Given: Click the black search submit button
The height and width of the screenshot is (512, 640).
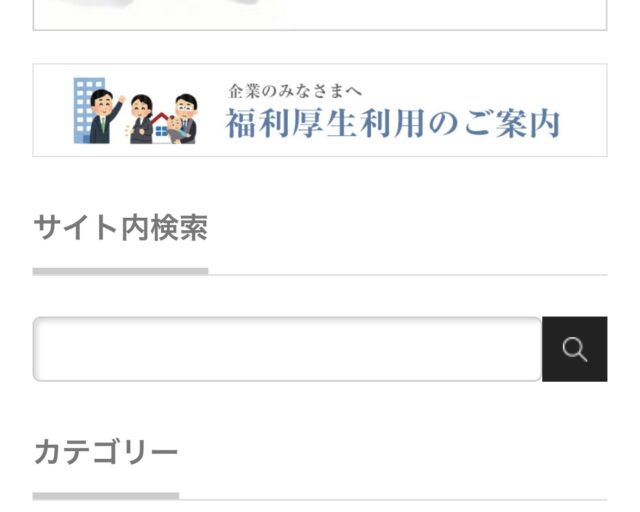Looking at the screenshot, I should 575,349.
